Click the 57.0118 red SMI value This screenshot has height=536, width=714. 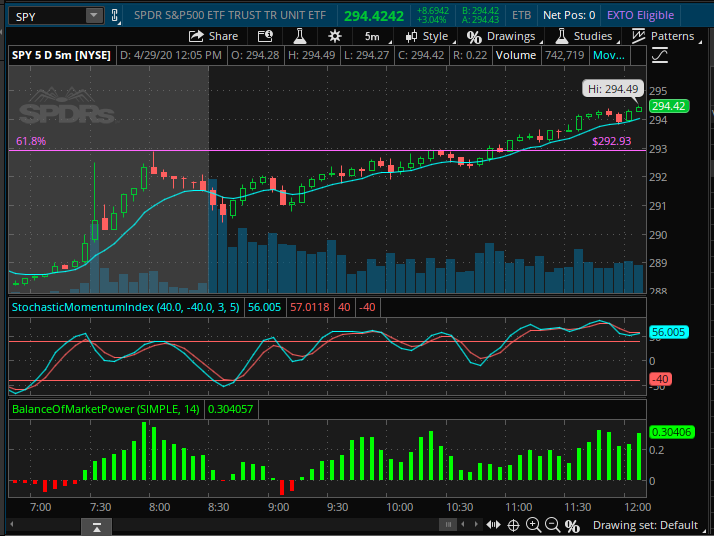(x=310, y=307)
